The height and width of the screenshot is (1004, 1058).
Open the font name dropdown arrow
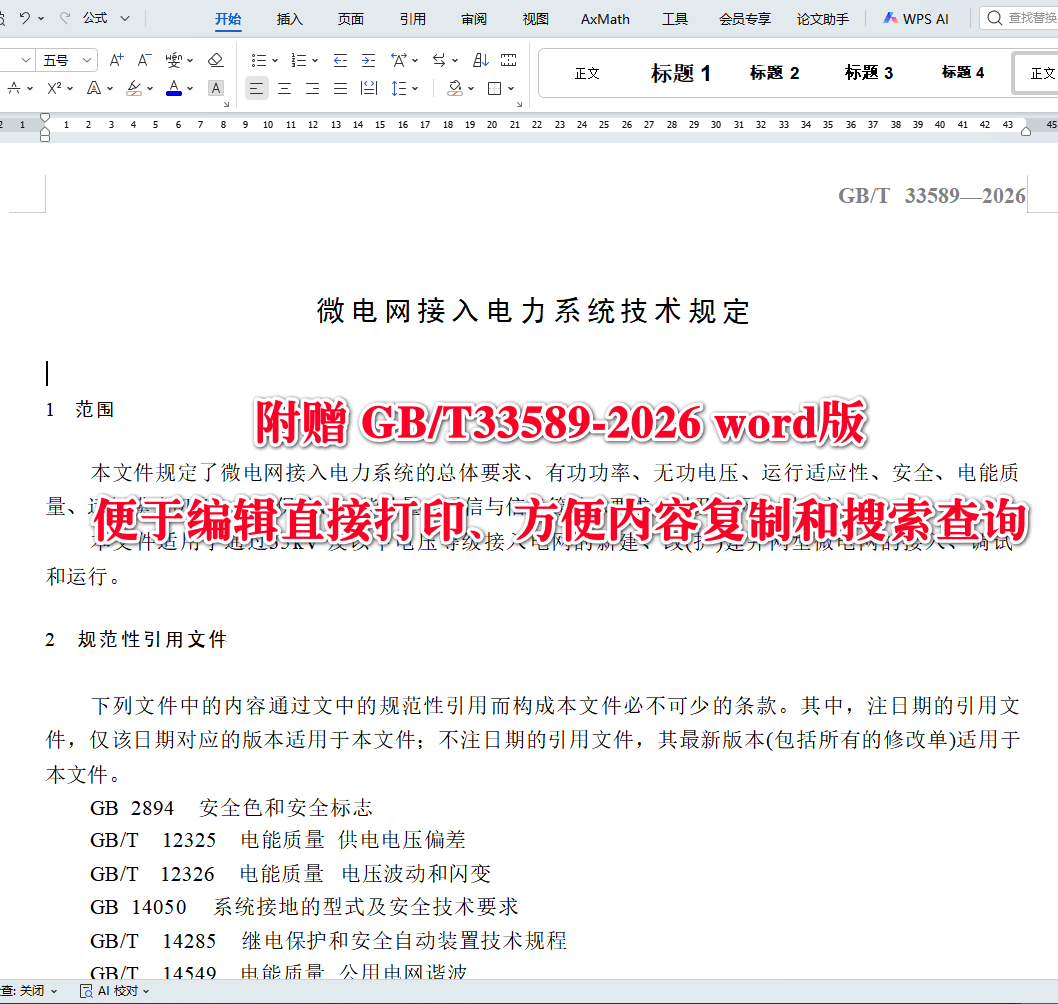click(26, 61)
